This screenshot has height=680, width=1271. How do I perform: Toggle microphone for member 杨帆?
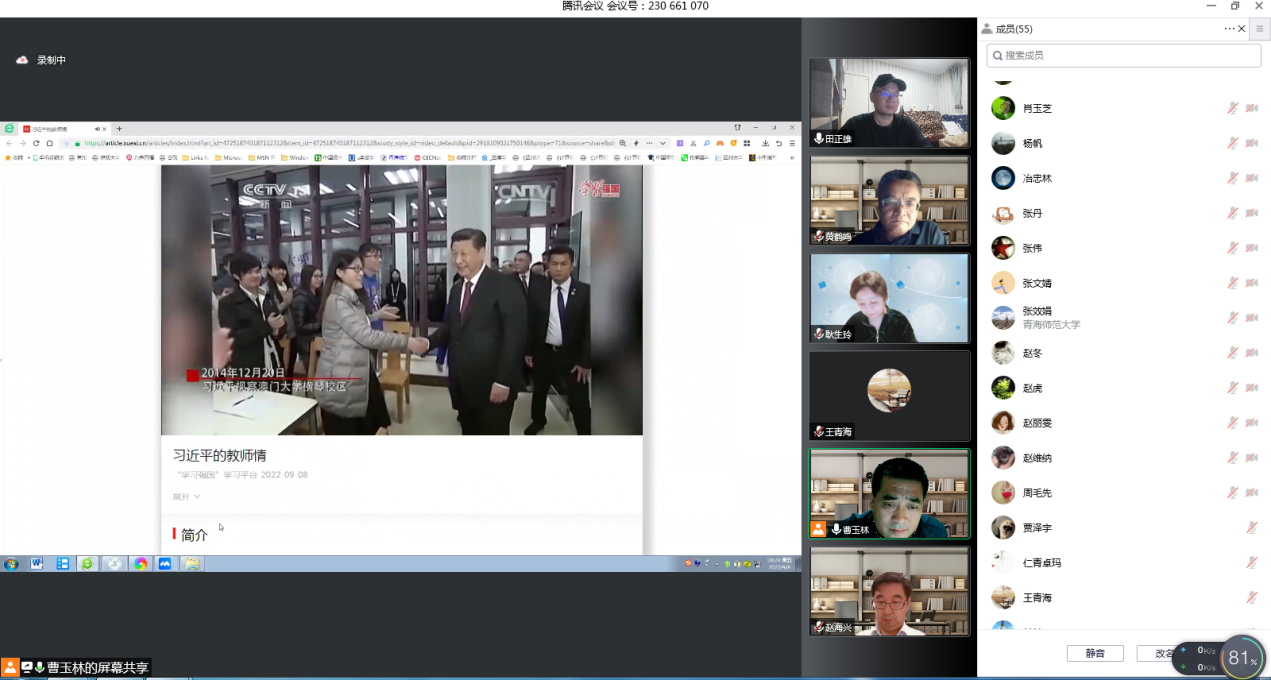(1232, 143)
